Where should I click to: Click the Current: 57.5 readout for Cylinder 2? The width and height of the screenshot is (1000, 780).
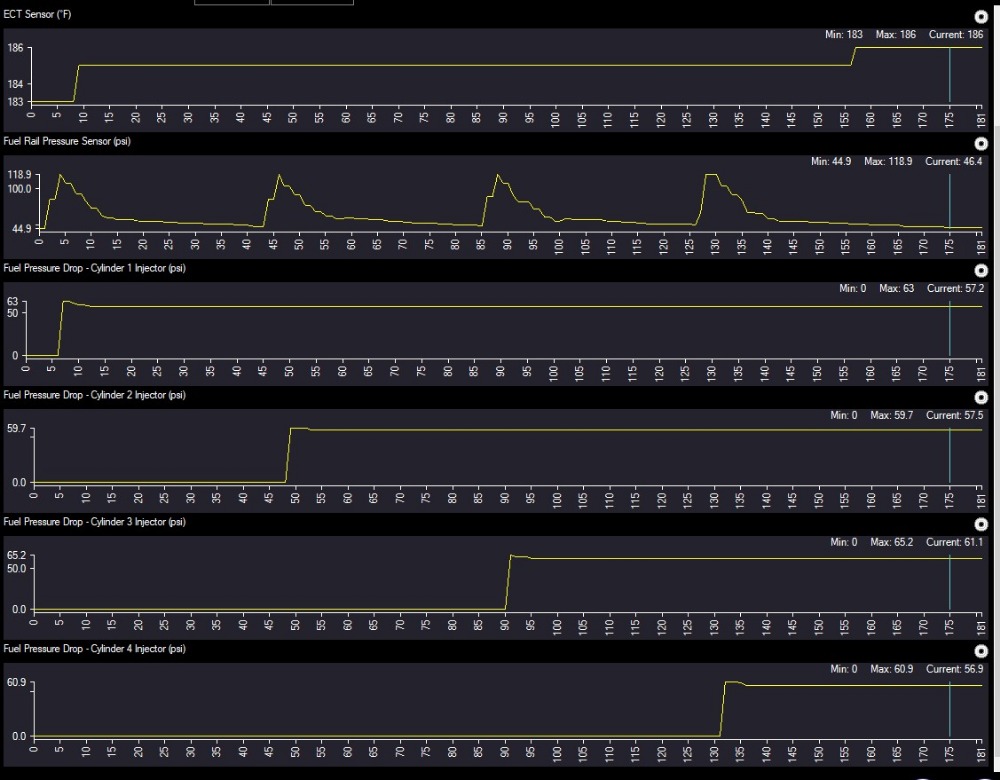(x=954, y=415)
